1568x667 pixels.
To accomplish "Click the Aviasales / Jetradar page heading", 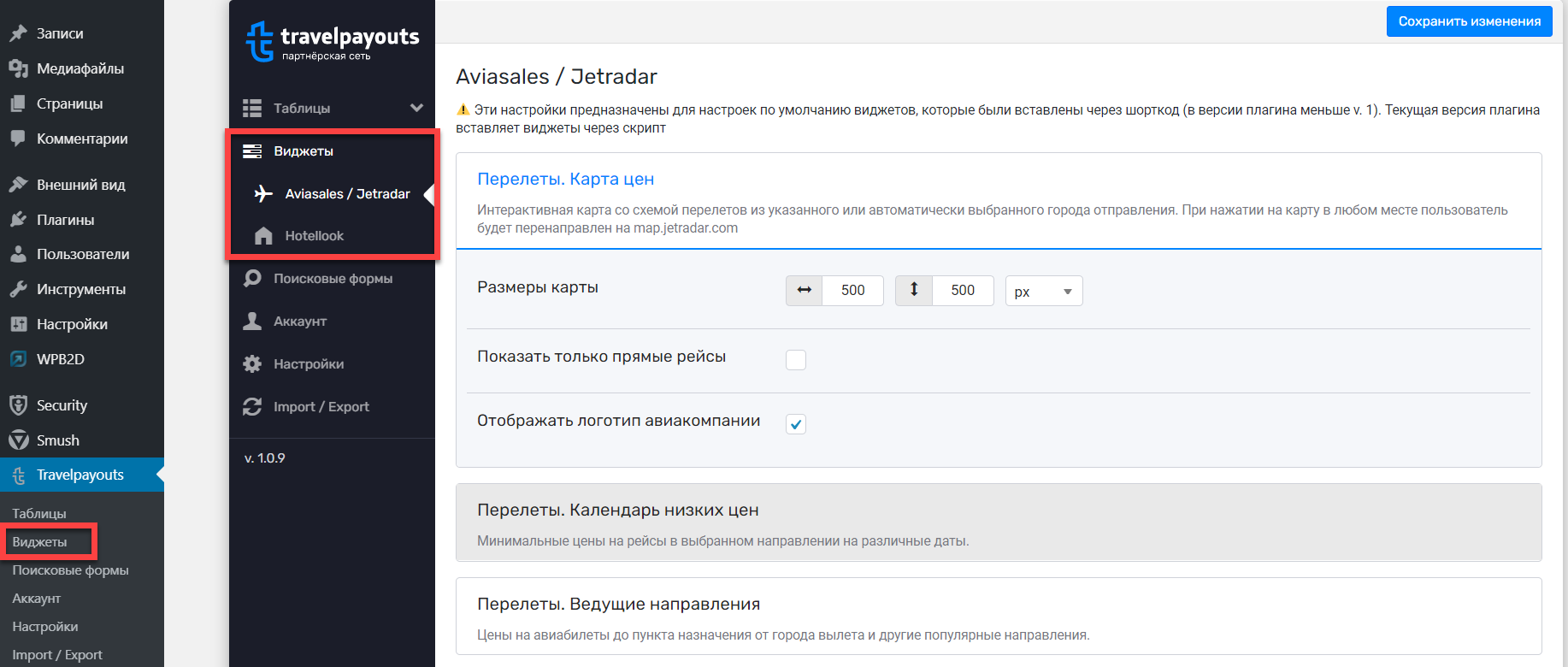I will coord(557,77).
